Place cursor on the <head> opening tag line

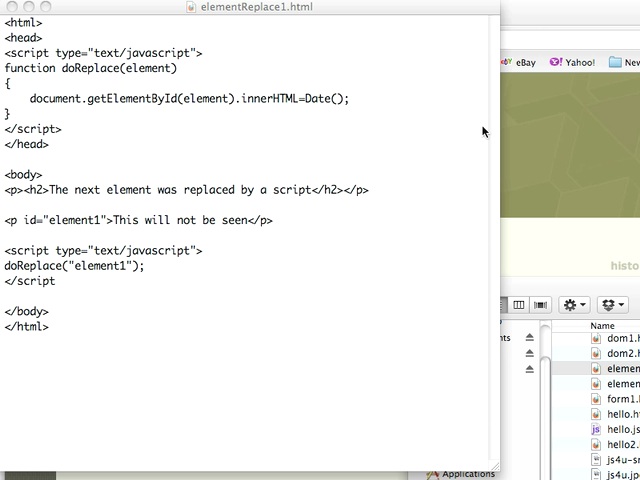[23, 38]
